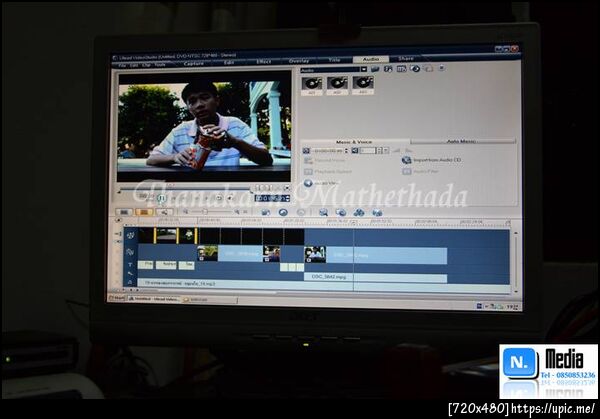The image size is (600, 419).
Task: Switch to Timeline View
Action: pos(144,212)
